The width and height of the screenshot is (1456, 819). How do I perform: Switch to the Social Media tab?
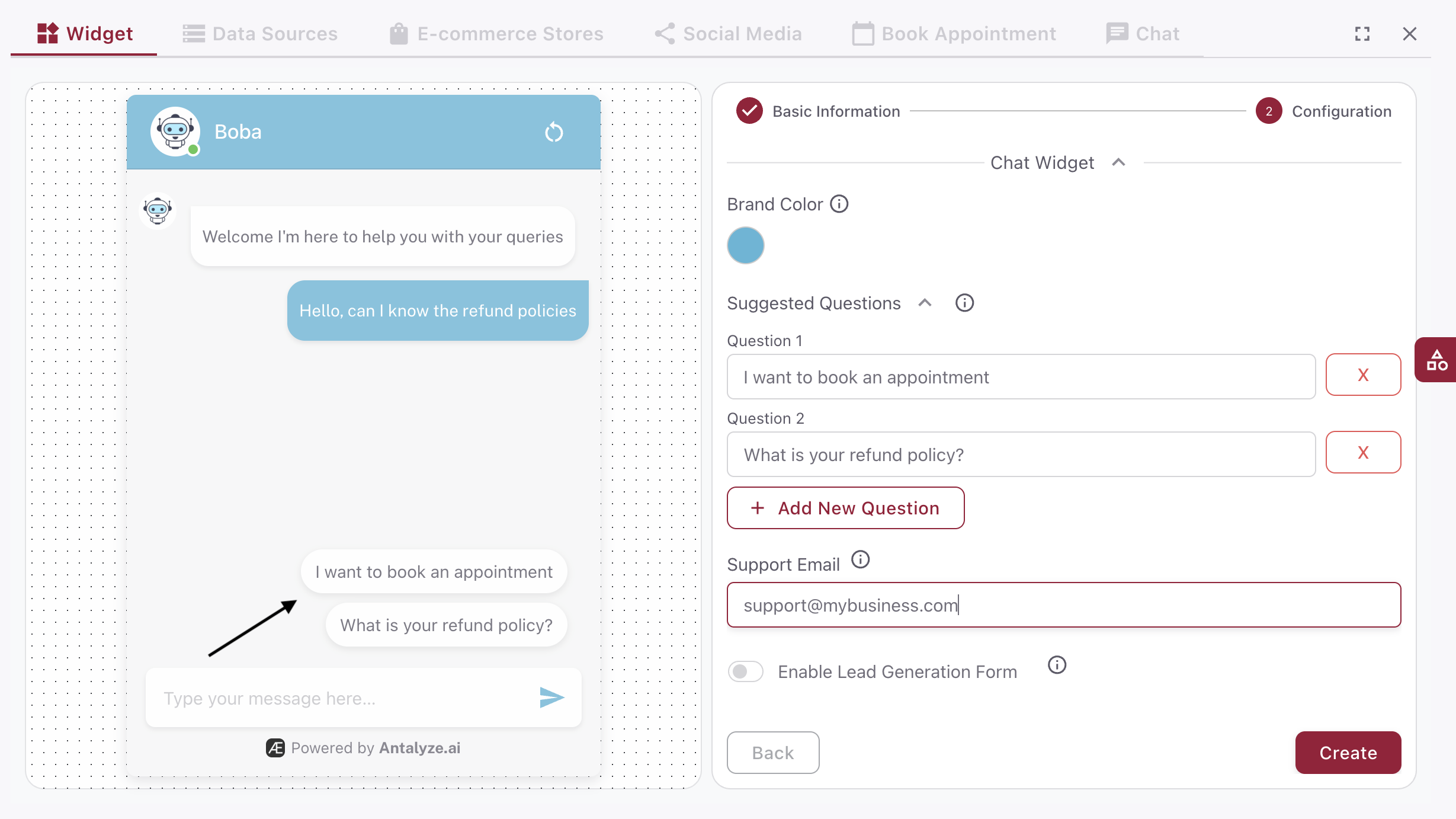click(740, 33)
